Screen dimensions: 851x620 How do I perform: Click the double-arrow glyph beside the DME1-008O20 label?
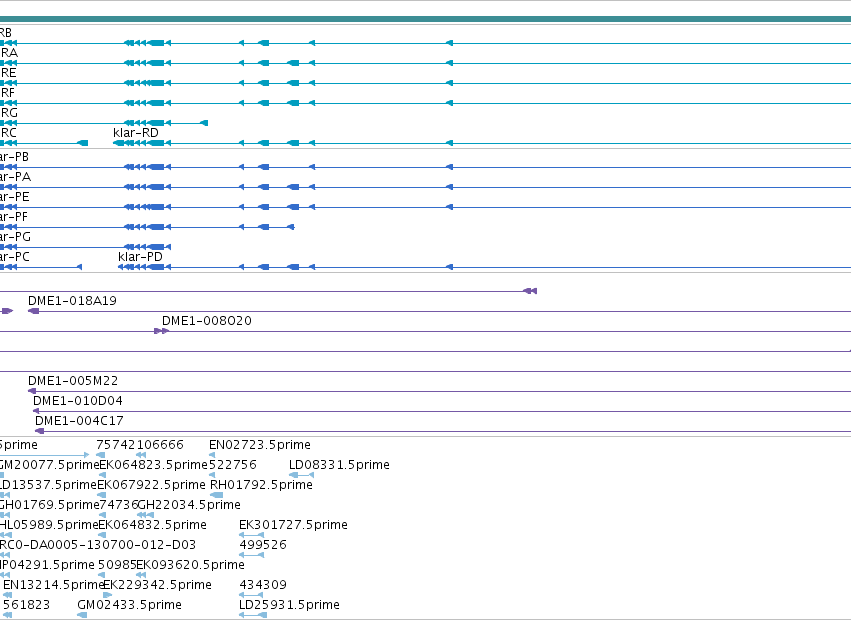[162, 331]
